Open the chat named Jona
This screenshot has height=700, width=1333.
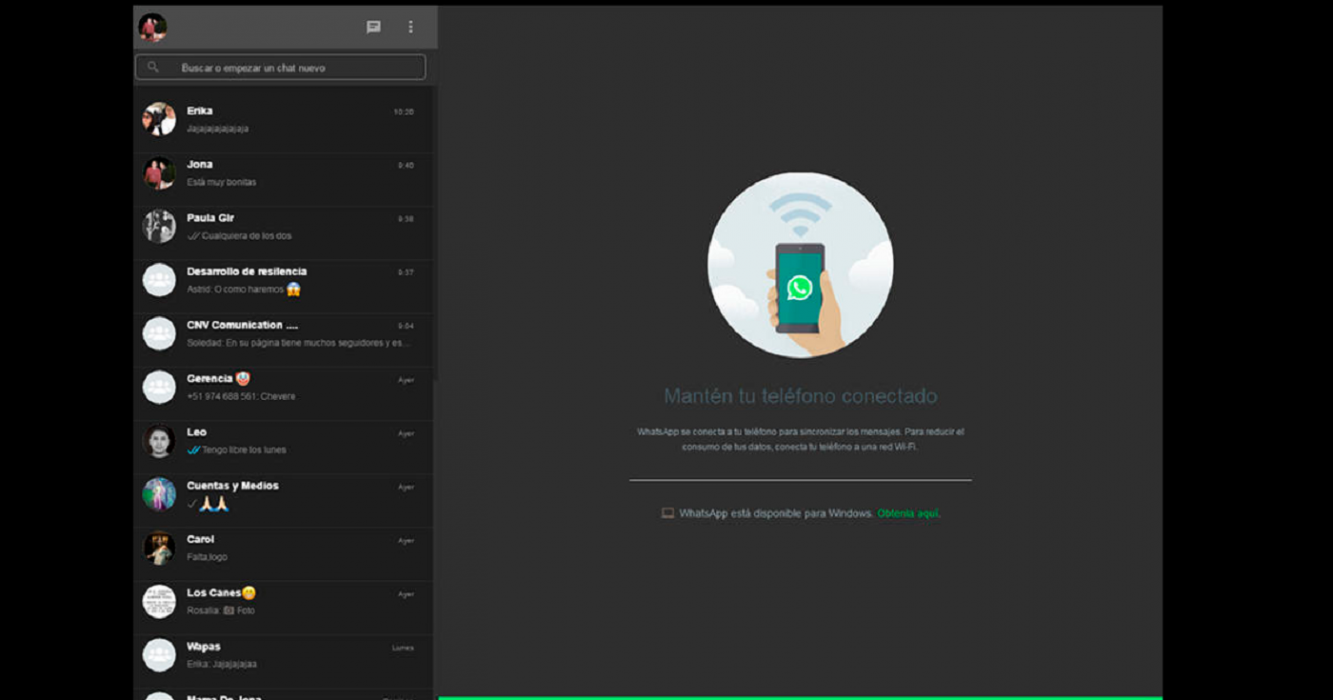click(x=200, y=164)
